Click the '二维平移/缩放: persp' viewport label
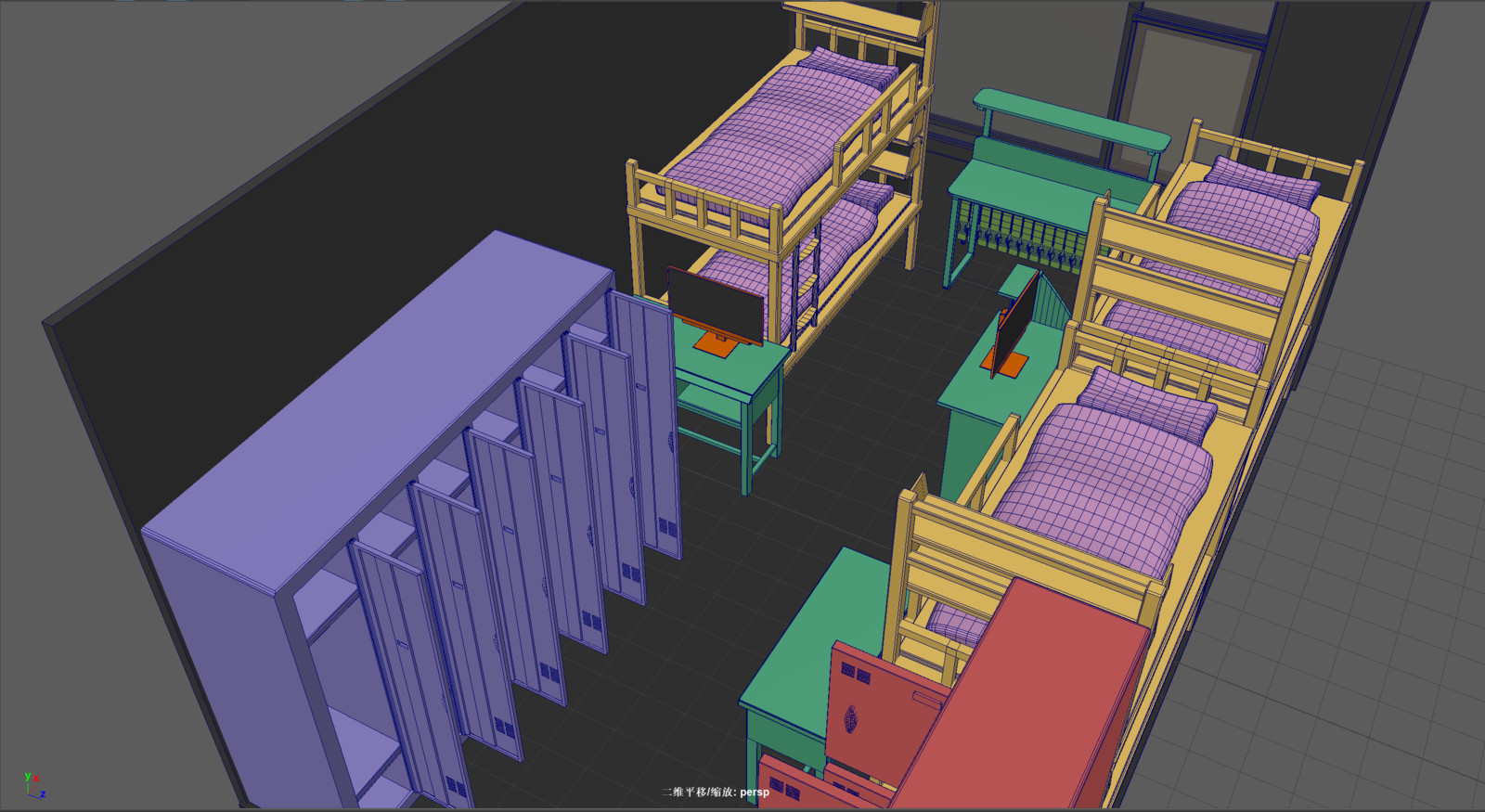This screenshot has height=812, width=1485. click(x=715, y=792)
